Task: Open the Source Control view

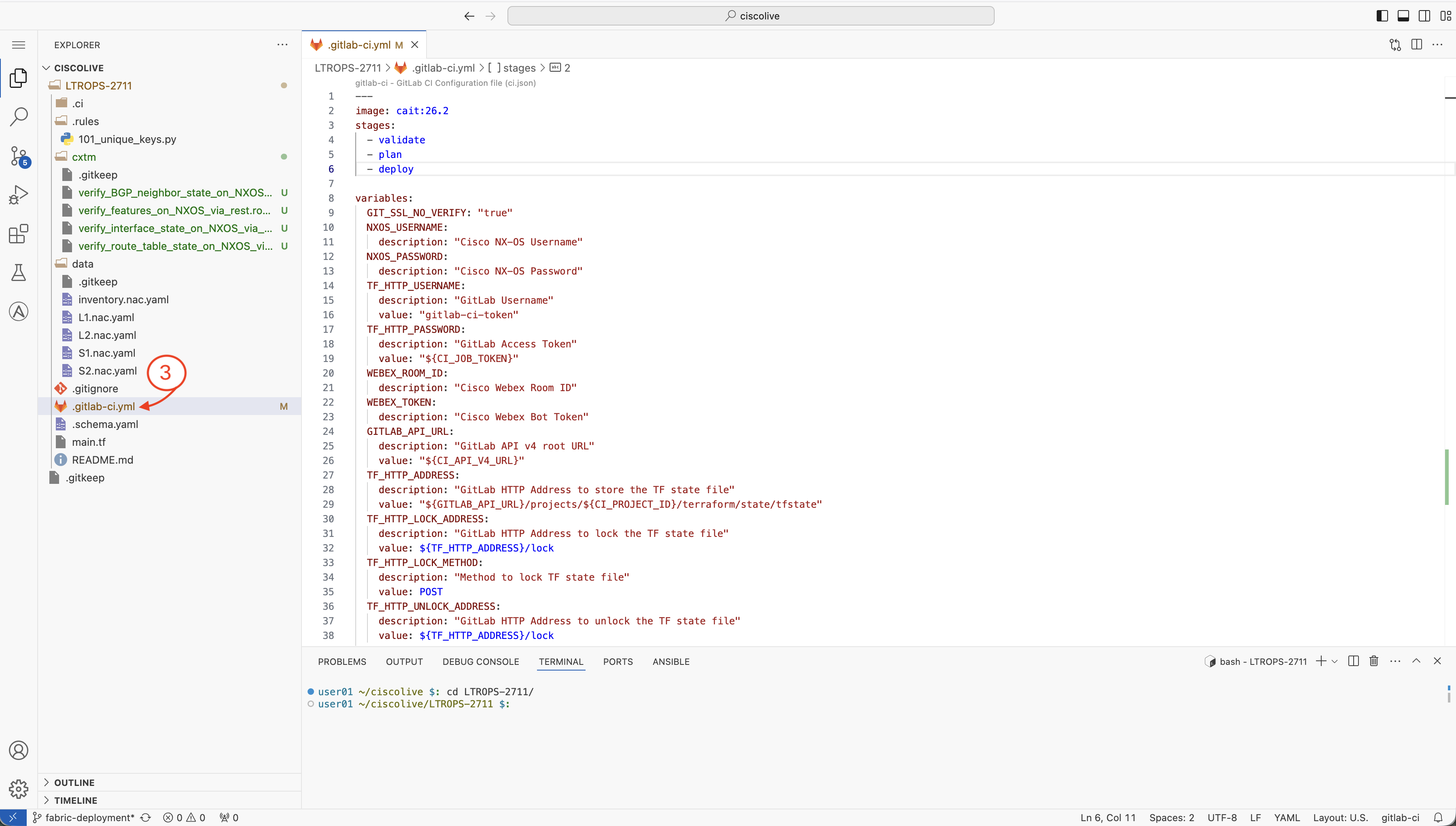Action: 19,155
